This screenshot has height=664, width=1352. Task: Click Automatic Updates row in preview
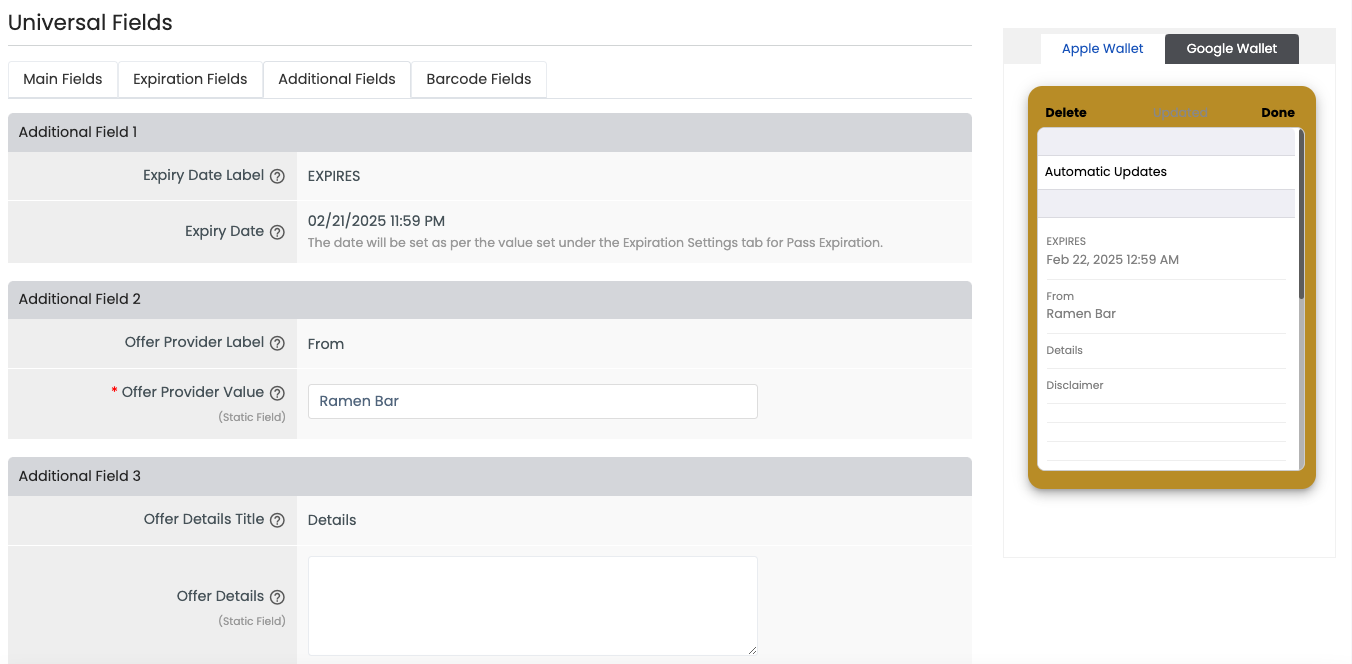pyautogui.click(x=1167, y=172)
